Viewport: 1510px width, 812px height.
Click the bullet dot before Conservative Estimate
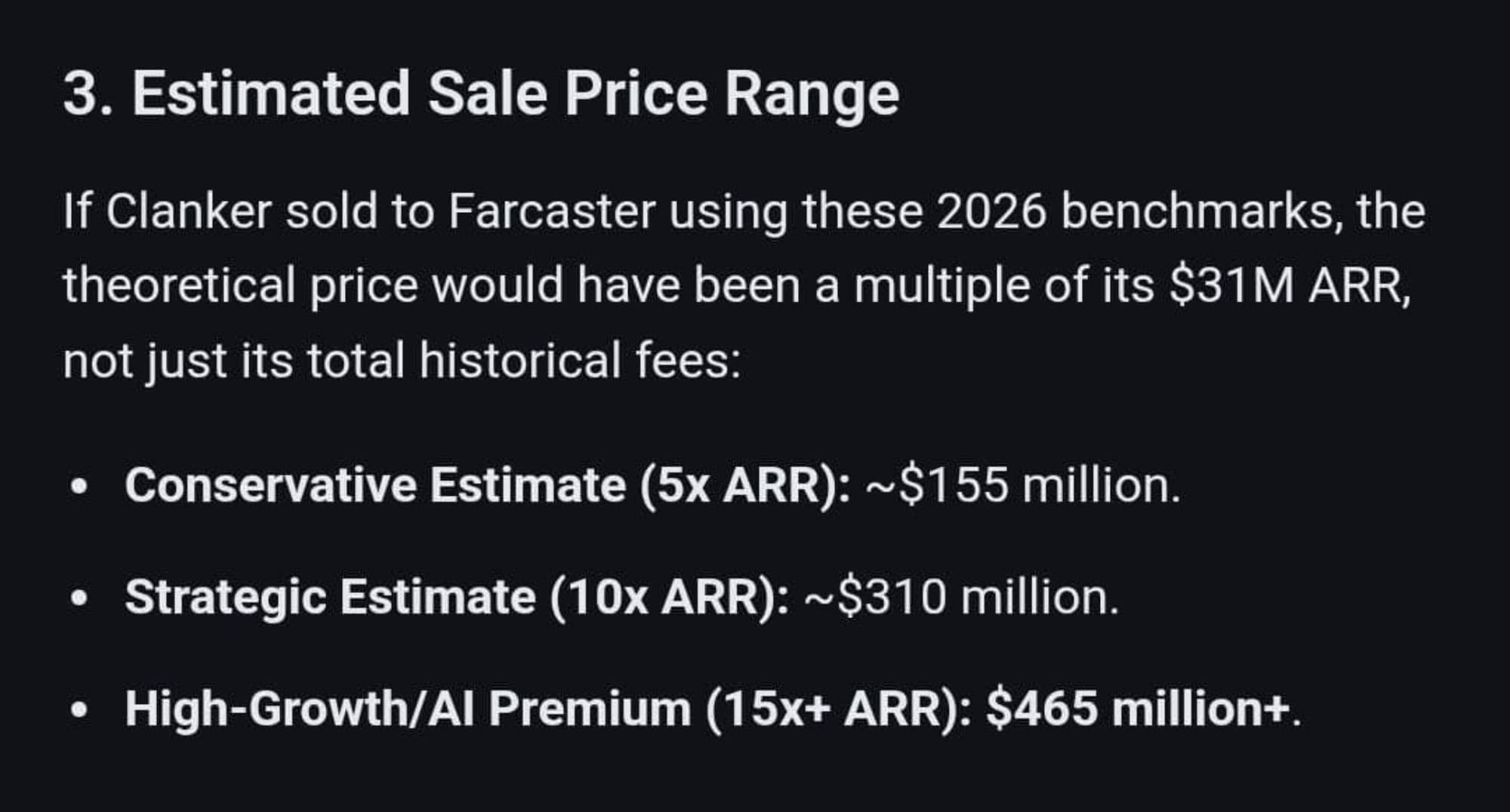pos(78,486)
